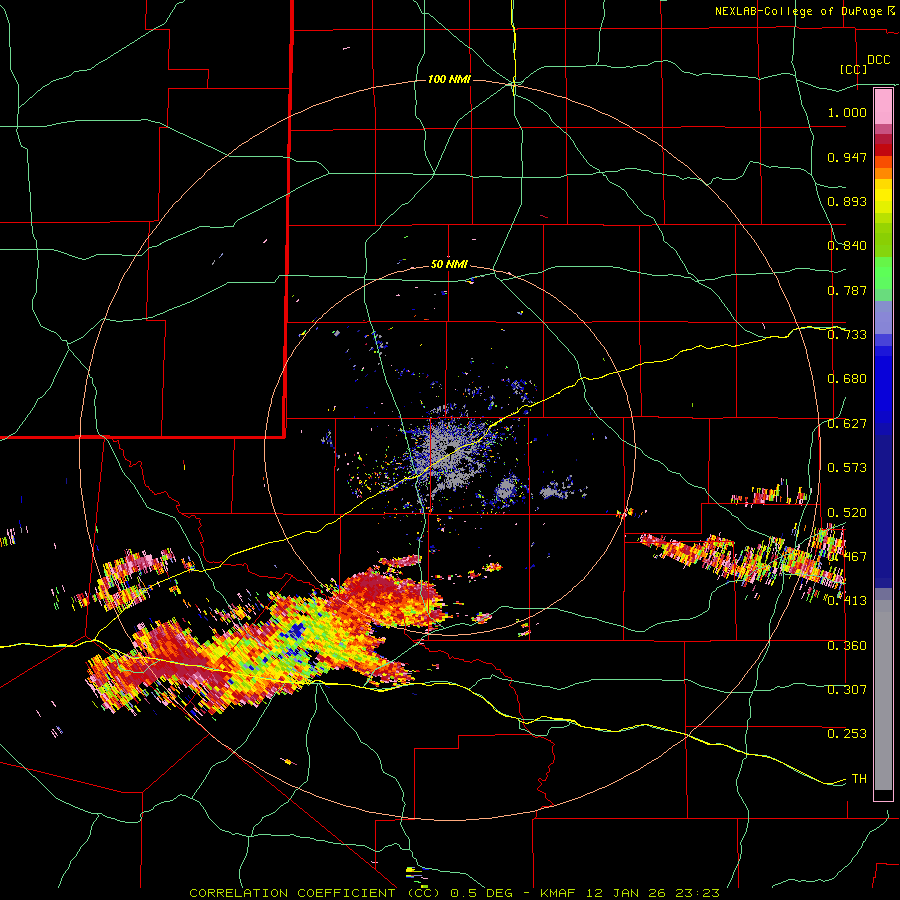Pick the large gray color bar segment

click(x=883, y=695)
